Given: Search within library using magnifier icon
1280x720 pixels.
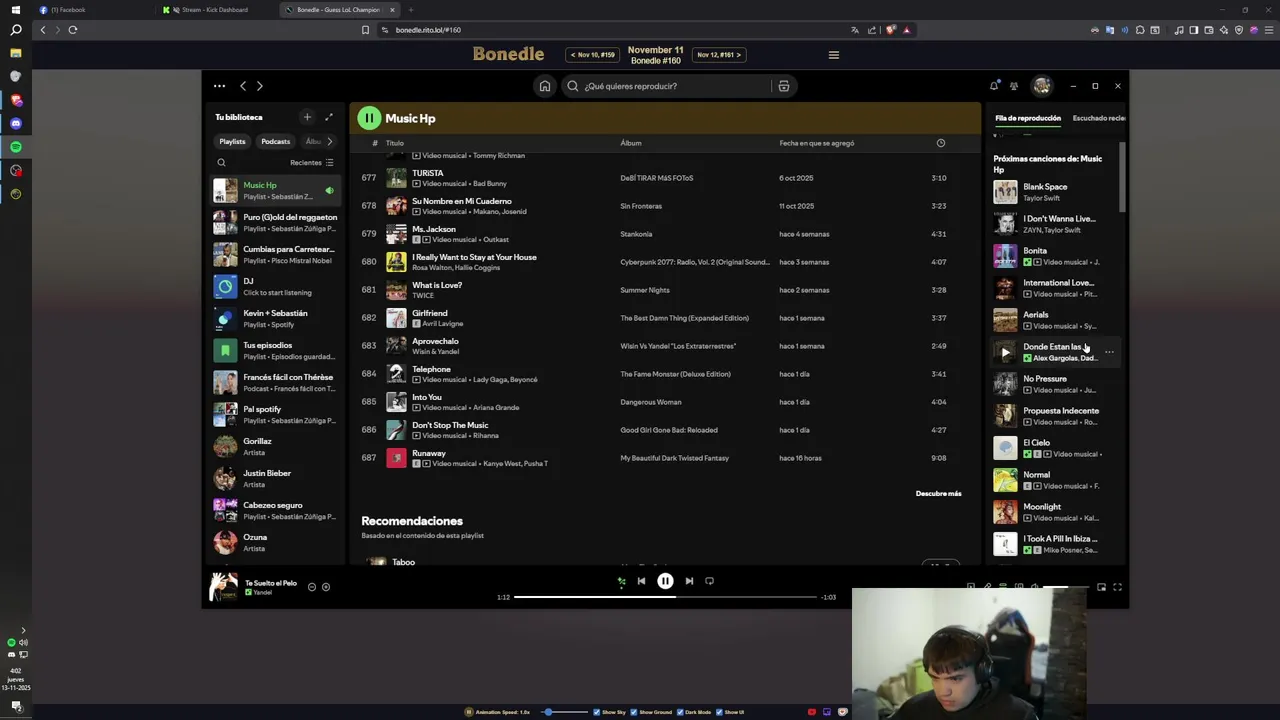Looking at the screenshot, I should tap(222, 162).
